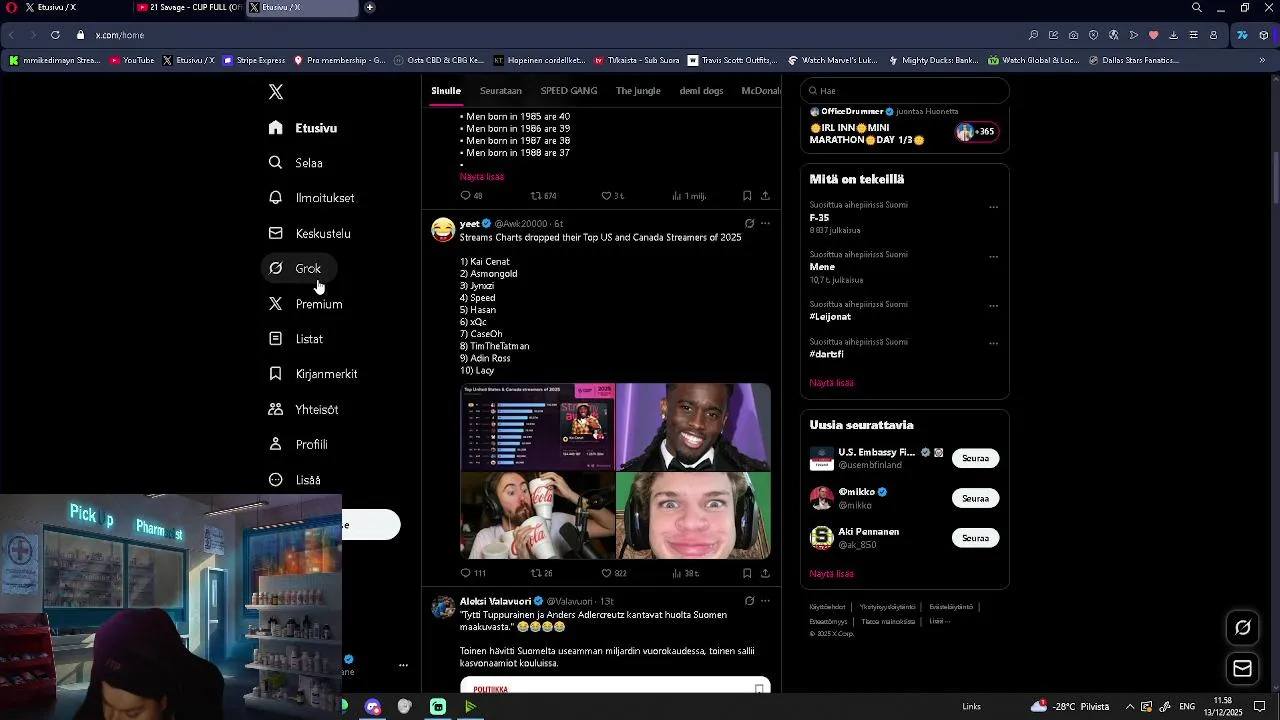Screen dimensions: 1280x720
Task: Open the streamers chart image
Action: point(537,426)
